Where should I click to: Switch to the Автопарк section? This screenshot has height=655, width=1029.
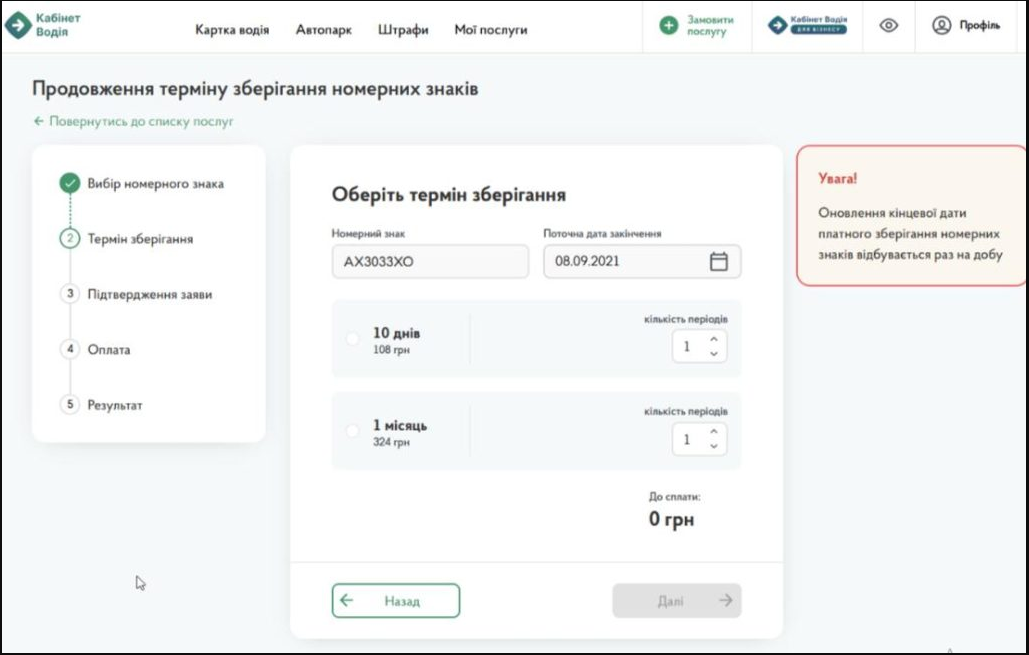click(x=323, y=30)
